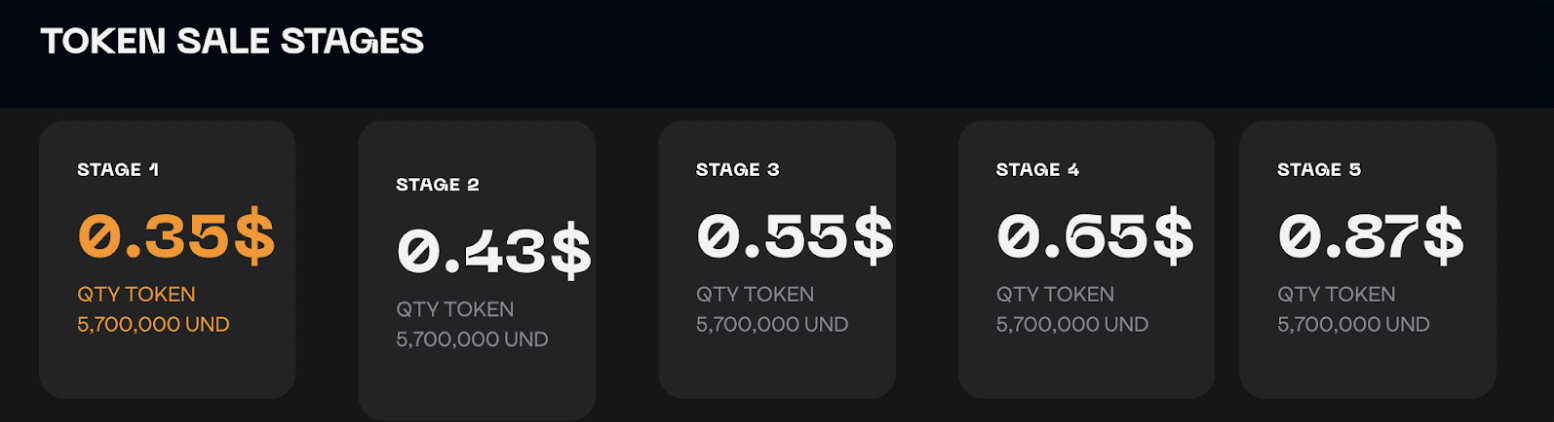
Task: Select Stage 1's orange 5,700,000 UND amount
Action: (x=153, y=324)
